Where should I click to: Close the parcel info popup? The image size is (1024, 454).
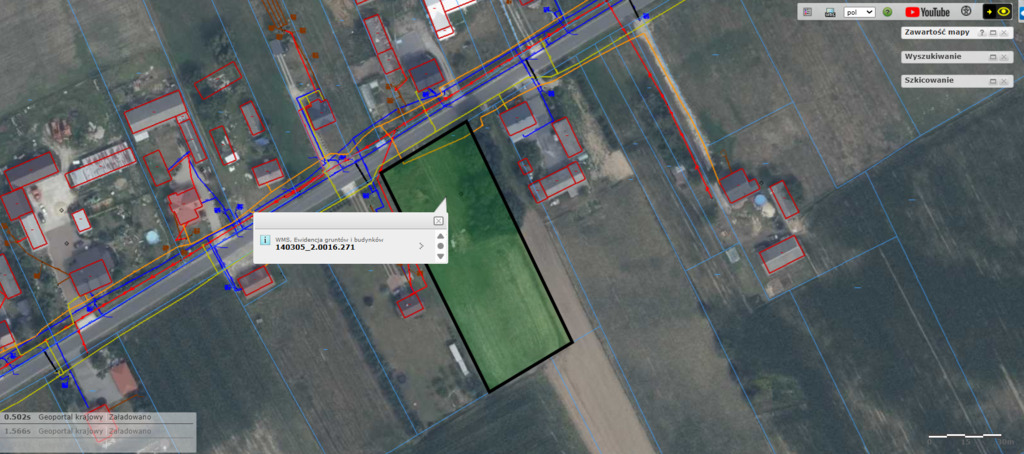click(438, 220)
